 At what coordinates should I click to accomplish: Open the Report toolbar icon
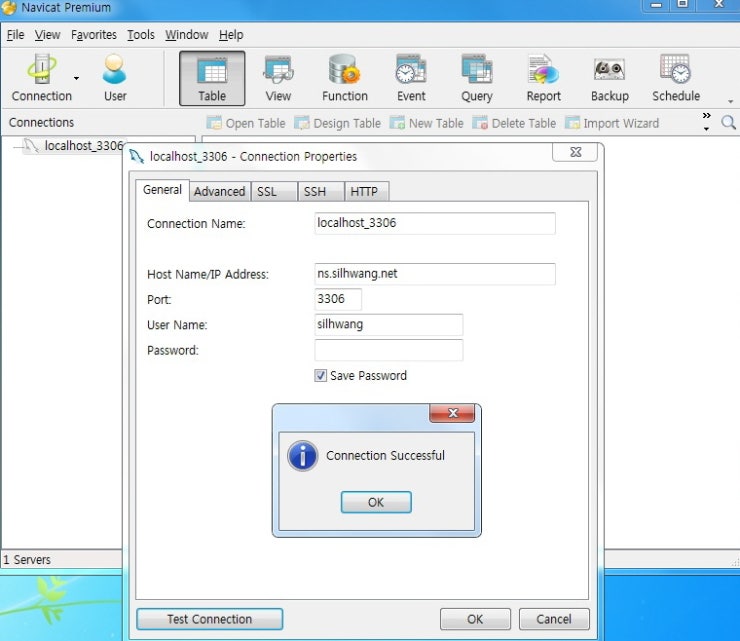point(543,78)
